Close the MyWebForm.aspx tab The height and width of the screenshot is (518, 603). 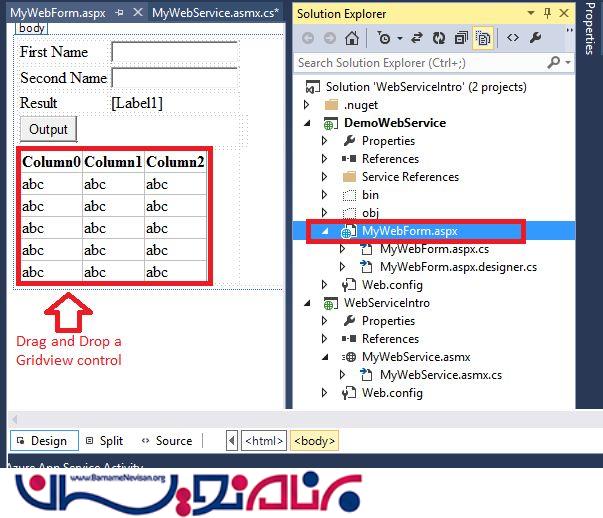(138, 13)
